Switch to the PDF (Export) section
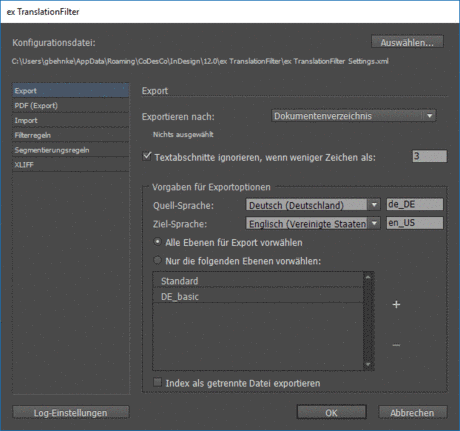460x431 pixels. [x=71, y=106]
